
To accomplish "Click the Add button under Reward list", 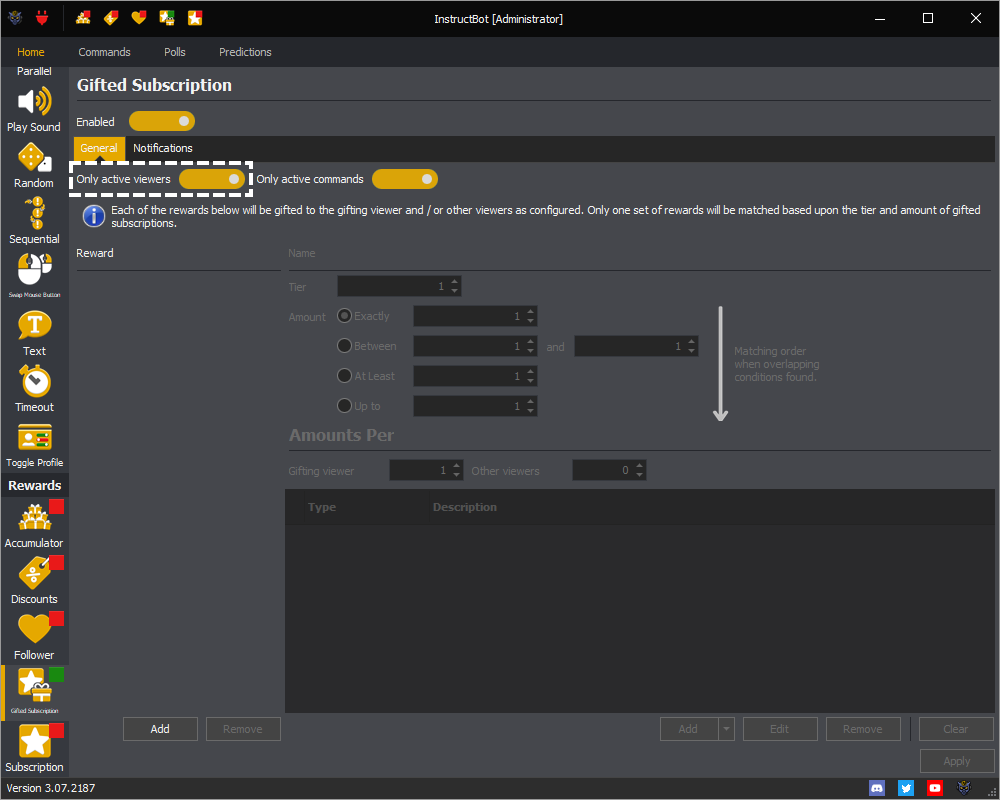I will (x=160, y=729).
